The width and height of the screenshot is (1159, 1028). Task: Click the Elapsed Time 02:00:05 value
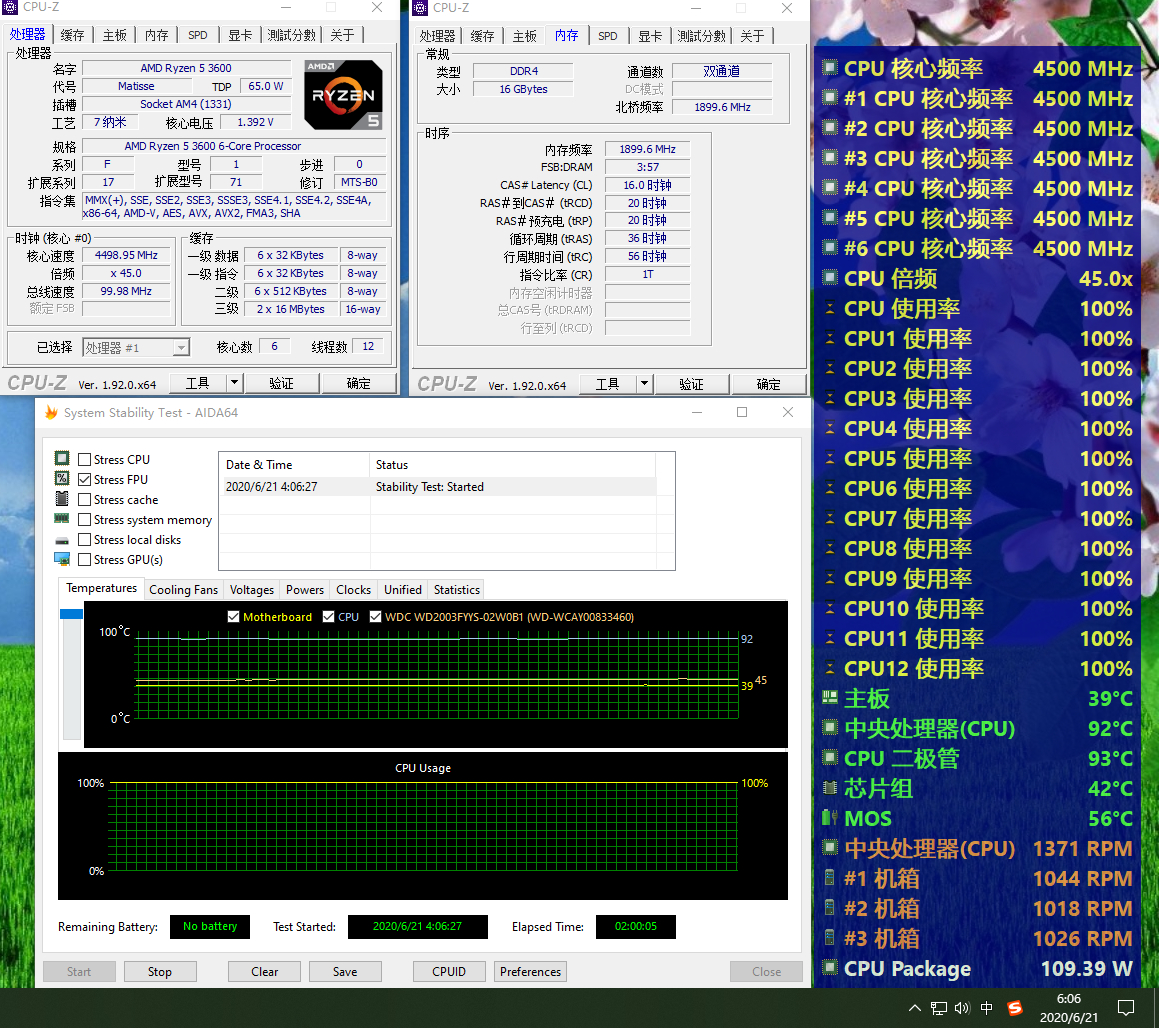pyautogui.click(x=636, y=926)
